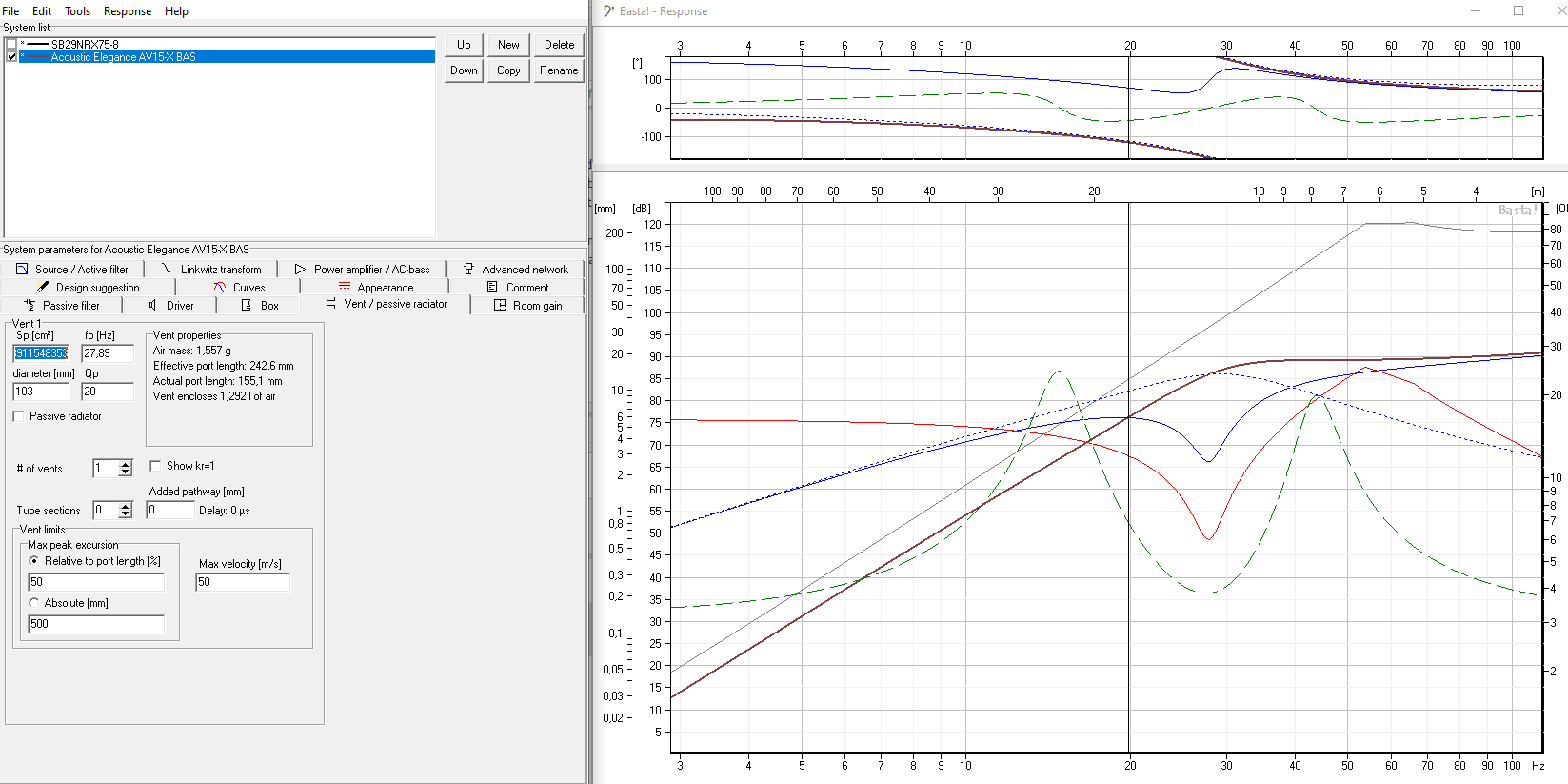Open the Source / Active filter tab
Image resolution: width=1568 pixels, height=784 pixels.
pos(72,270)
